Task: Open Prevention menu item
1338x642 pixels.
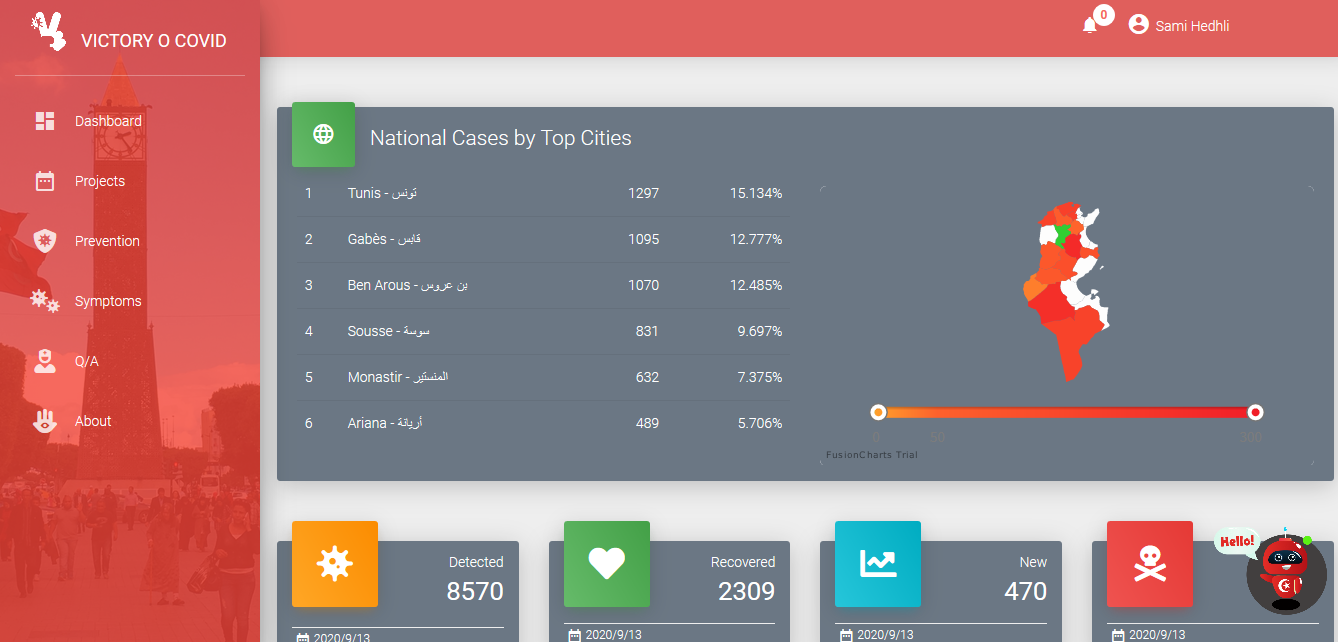Action: [x=130, y=241]
